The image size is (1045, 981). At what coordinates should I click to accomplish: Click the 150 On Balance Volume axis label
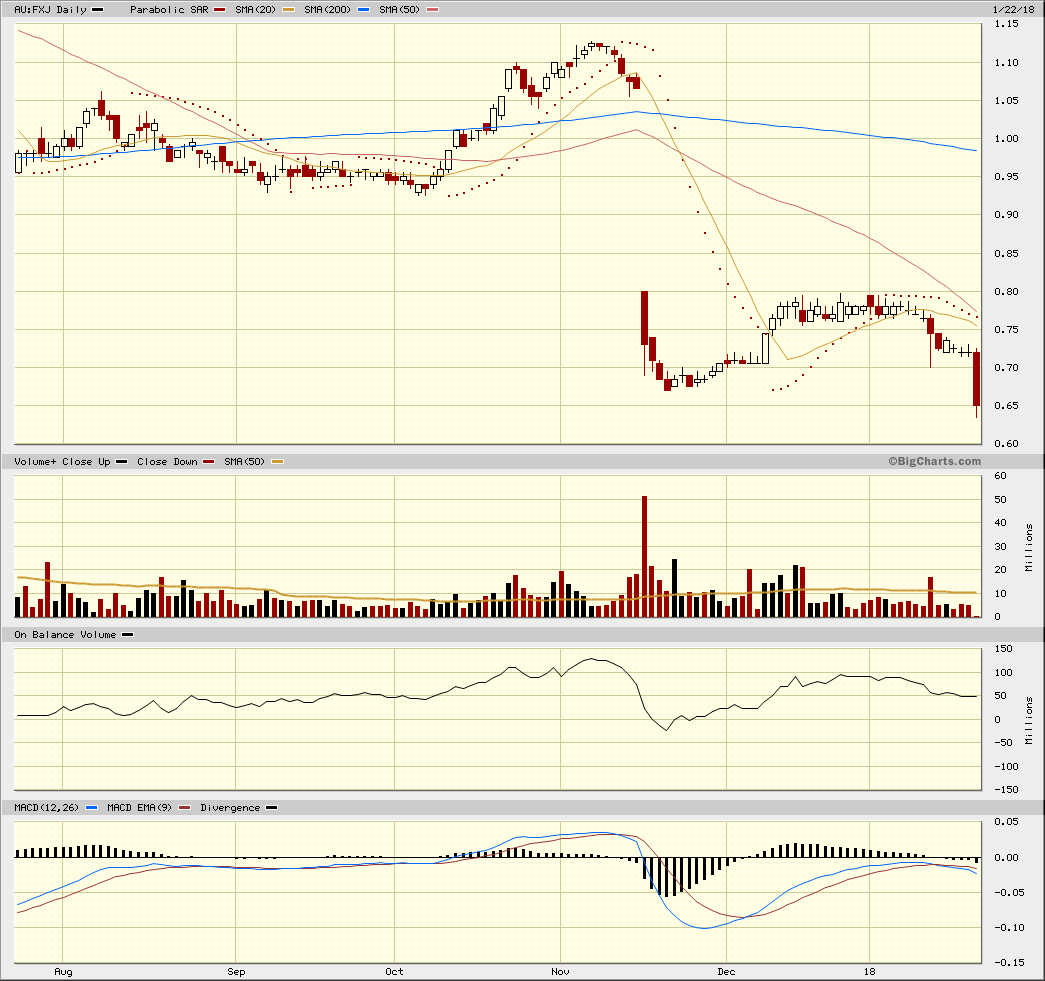coord(1003,648)
